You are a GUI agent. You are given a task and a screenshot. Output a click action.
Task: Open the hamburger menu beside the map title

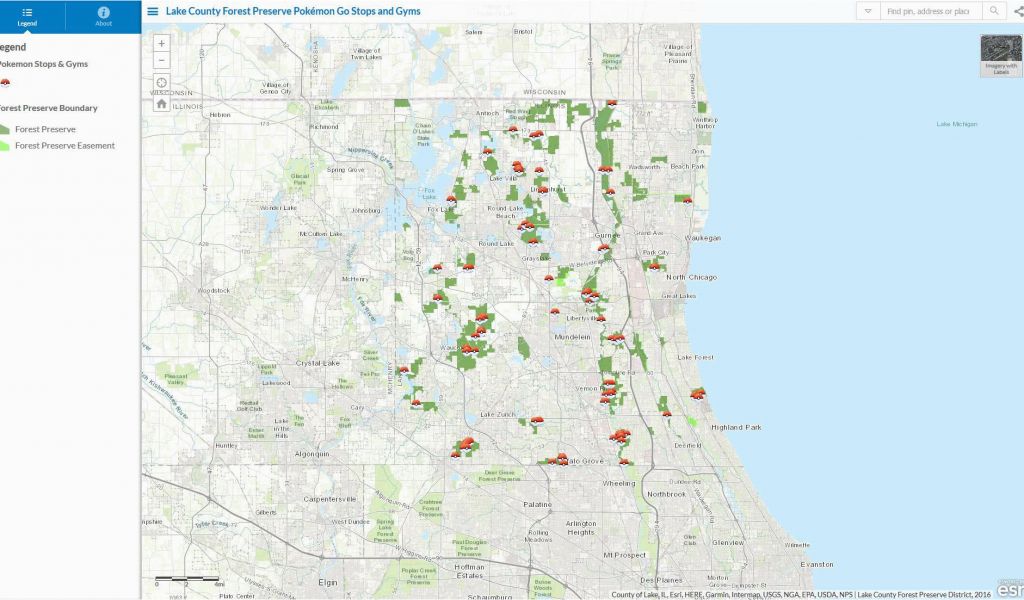tap(152, 11)
